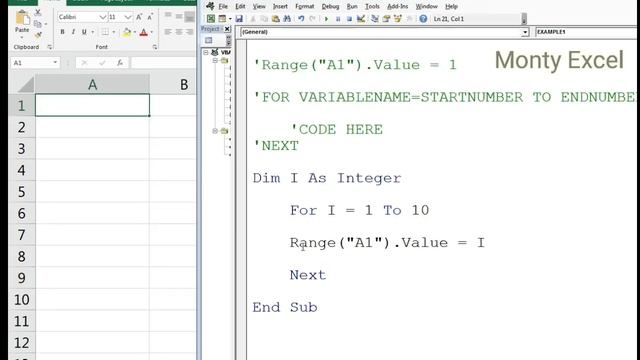Click the 'End Sub' code line

[x=284, y=307]
